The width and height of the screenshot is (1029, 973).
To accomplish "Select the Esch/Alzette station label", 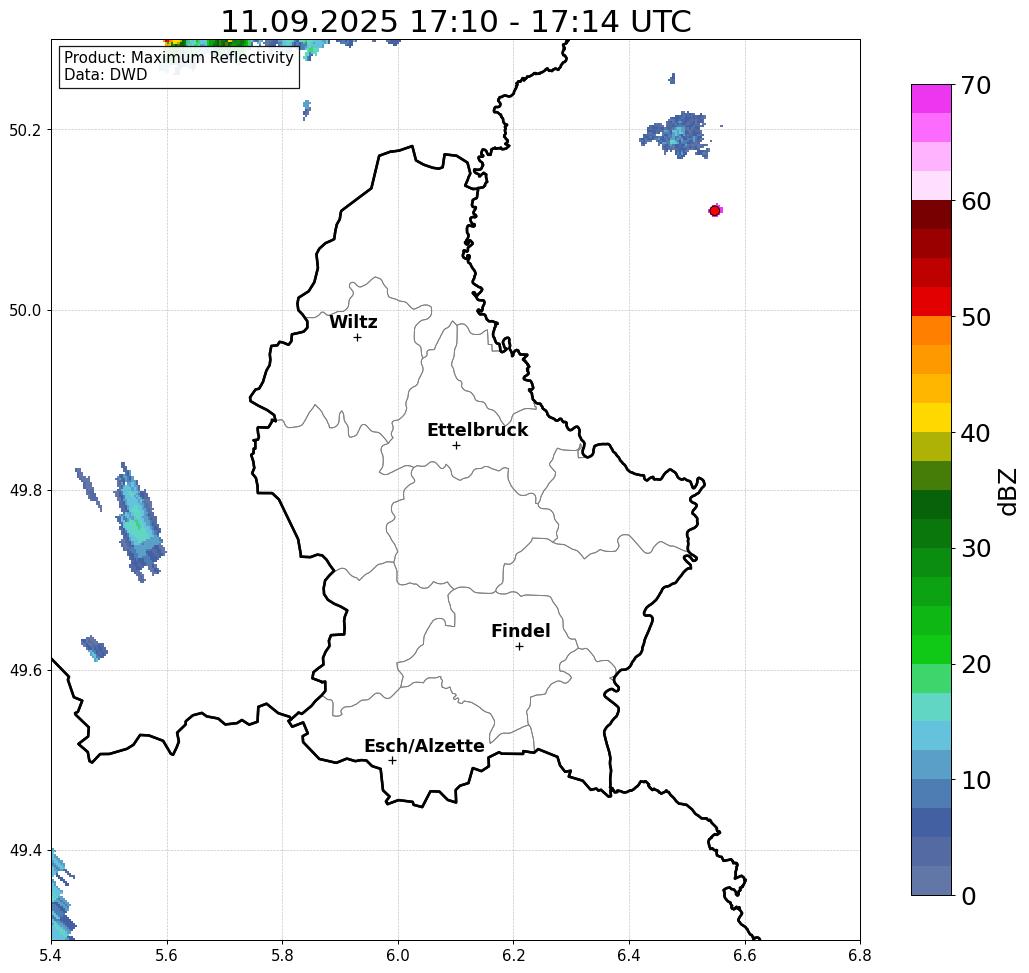I will (x=424, y=746).
